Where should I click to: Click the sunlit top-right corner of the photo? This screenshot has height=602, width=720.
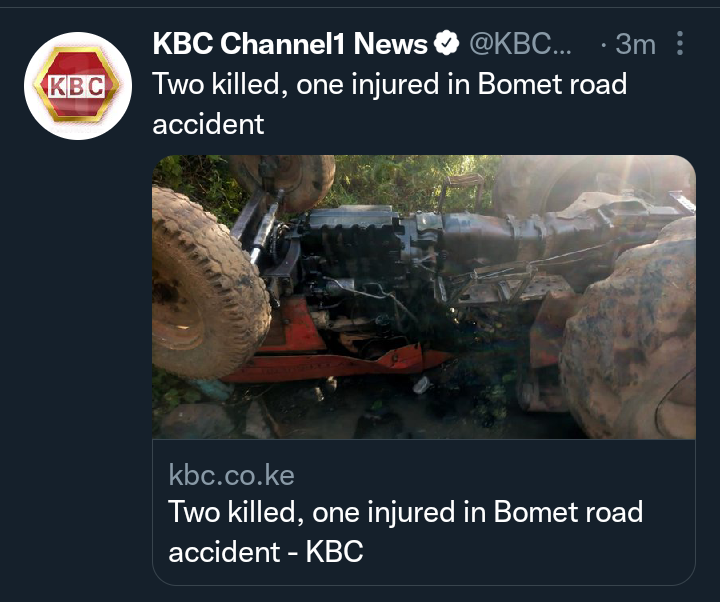click(x=643, y=179)
